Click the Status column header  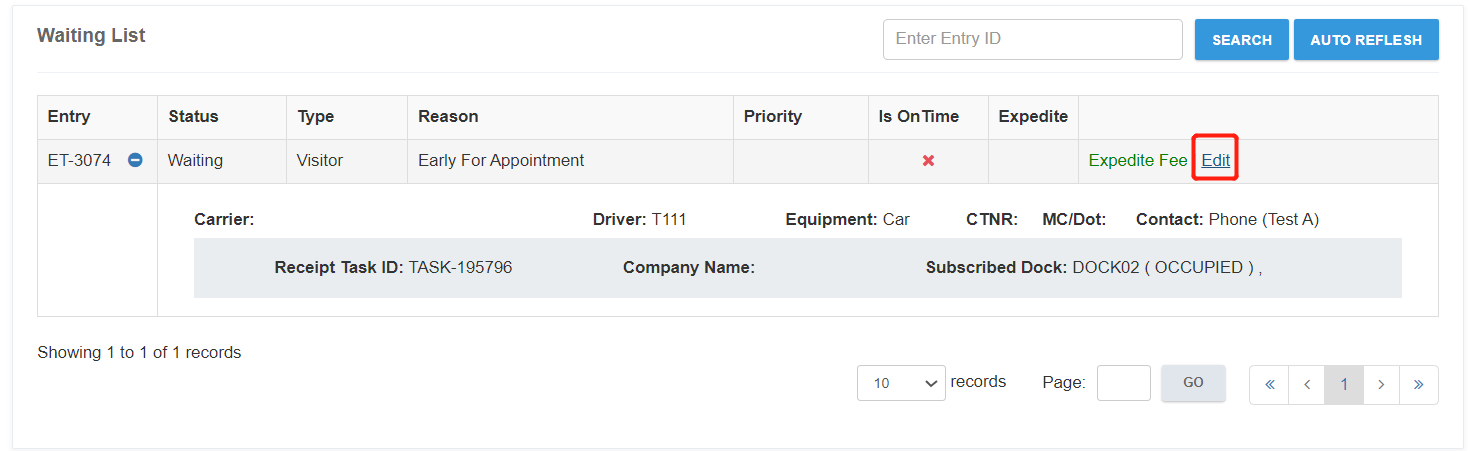pyautogui.click(x=193, y=116)
